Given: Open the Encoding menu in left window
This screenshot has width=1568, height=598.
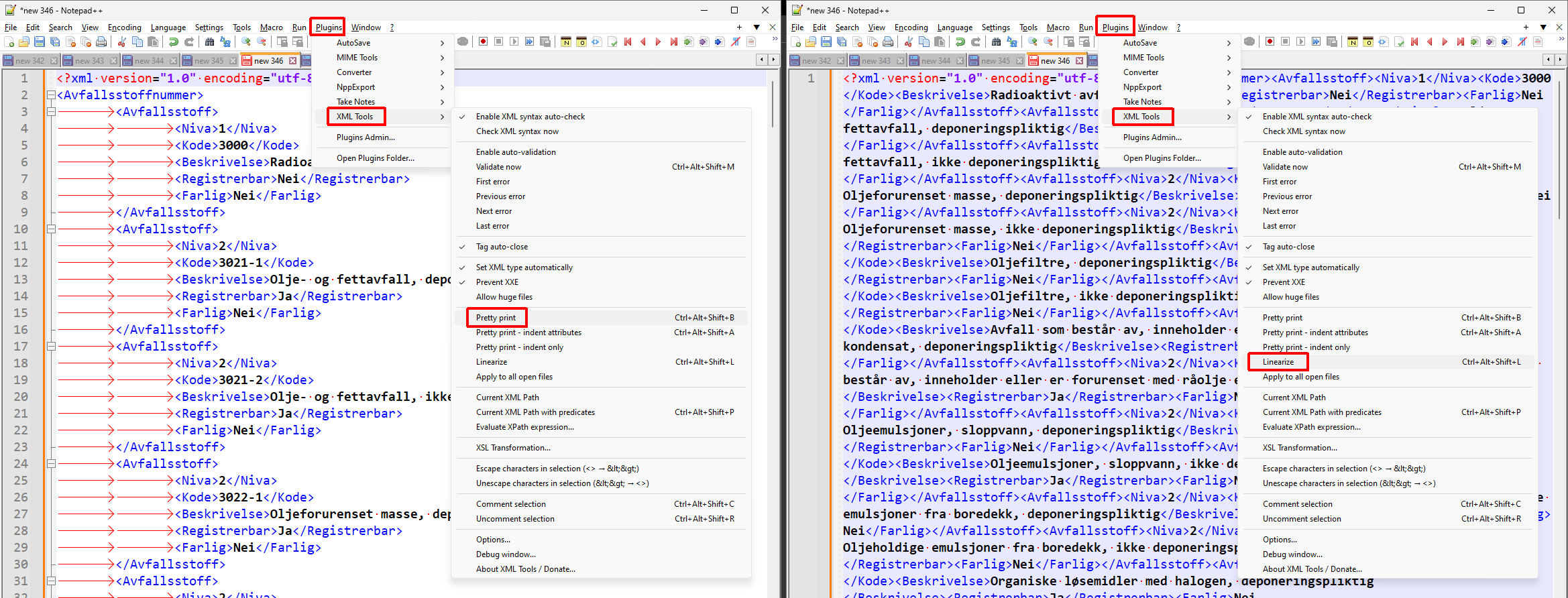Looking at the screenshot, I should click(x=125, y=27).
